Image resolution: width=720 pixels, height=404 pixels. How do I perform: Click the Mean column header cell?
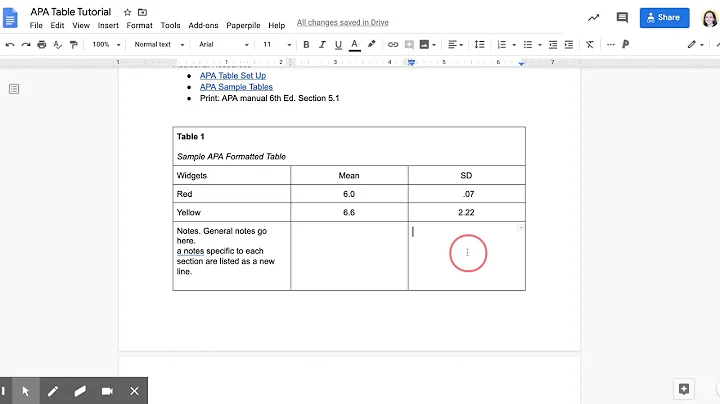pyautogui.click(x=349, y=175)
